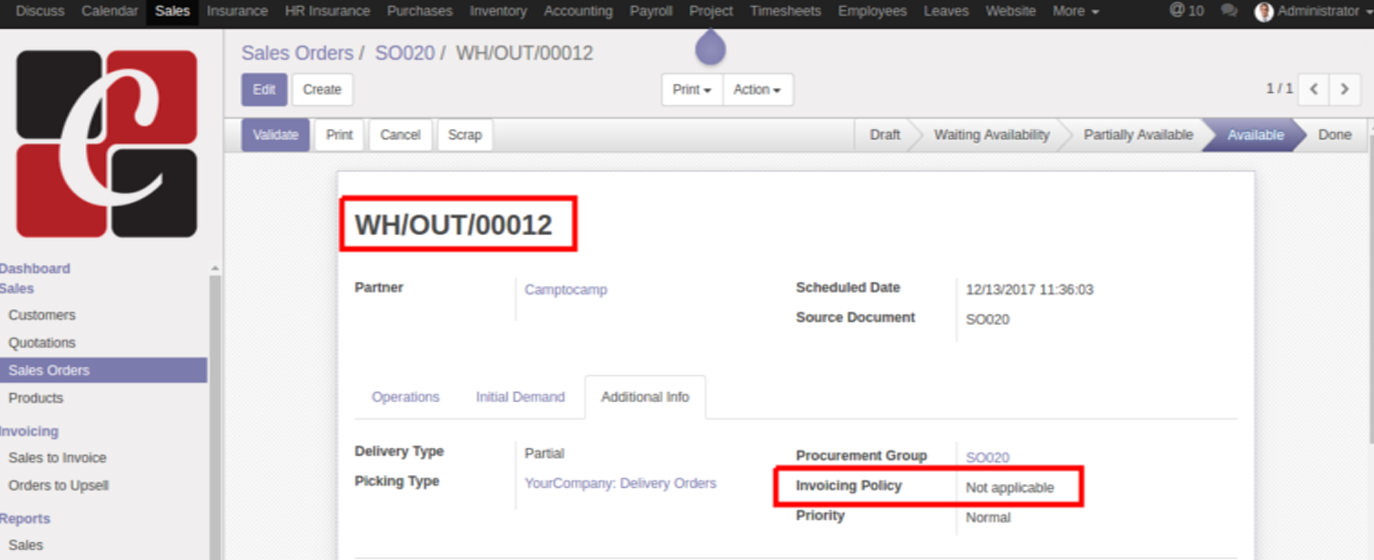The image size is (1374, 560).
Task: Select the Done status stage
Action: pyautogui.click(x=1334, y=135)
